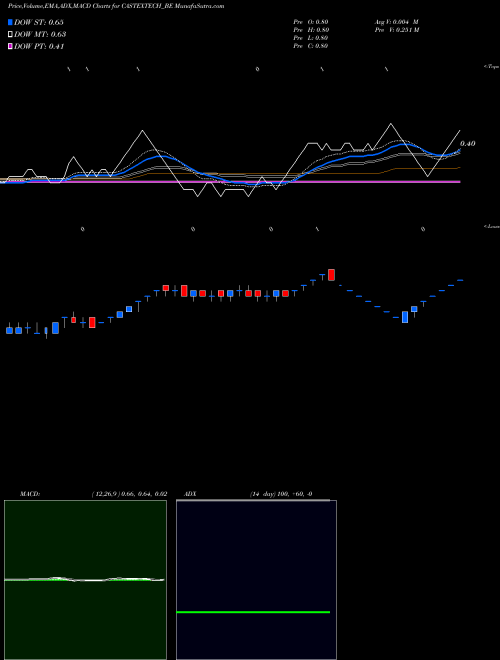Click the 'Pre V: 0.251 M' value

(x=396, y=30)
